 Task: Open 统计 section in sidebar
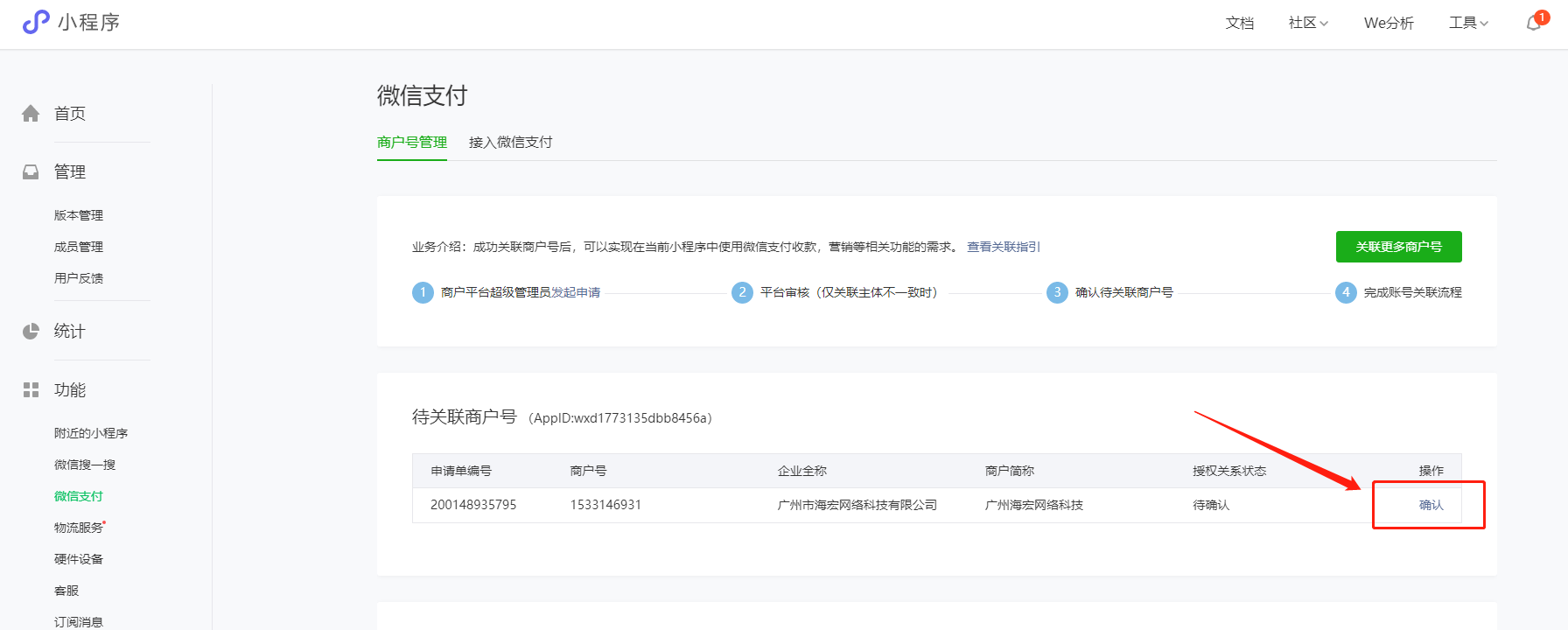pyautogui.click(x=70, y=331)
